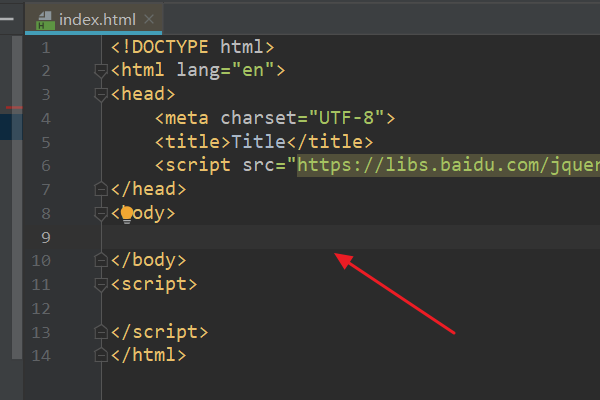
Task: Click the left vertical scrollbar thumb
Action: coord(17,197)
